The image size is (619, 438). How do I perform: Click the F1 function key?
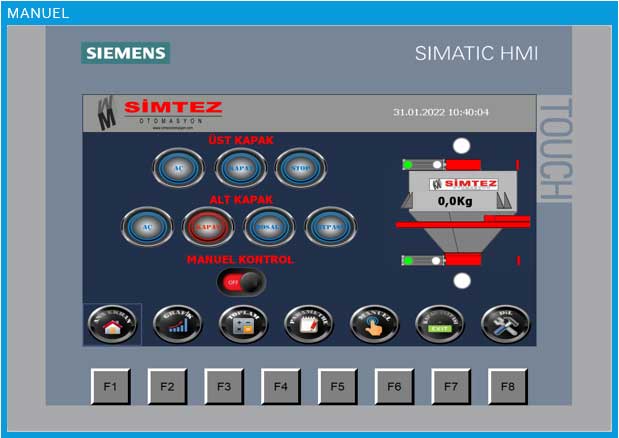[x=111, y=387]
